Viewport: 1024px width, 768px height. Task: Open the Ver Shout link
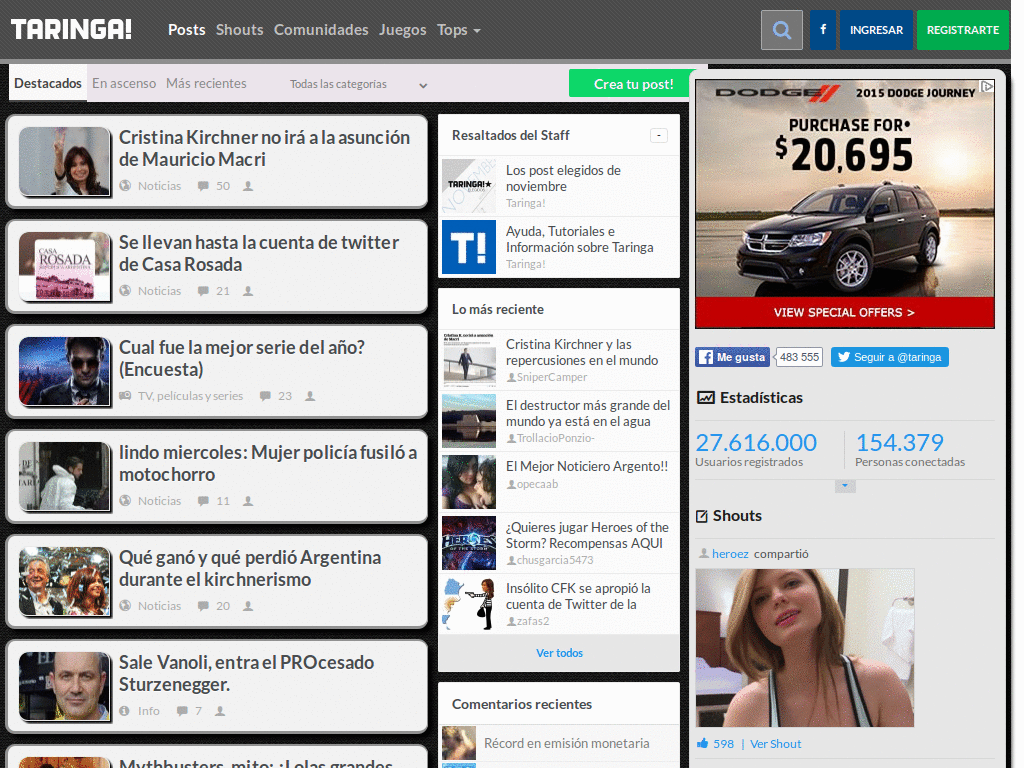pyautogui.click(x=775, y=744)
